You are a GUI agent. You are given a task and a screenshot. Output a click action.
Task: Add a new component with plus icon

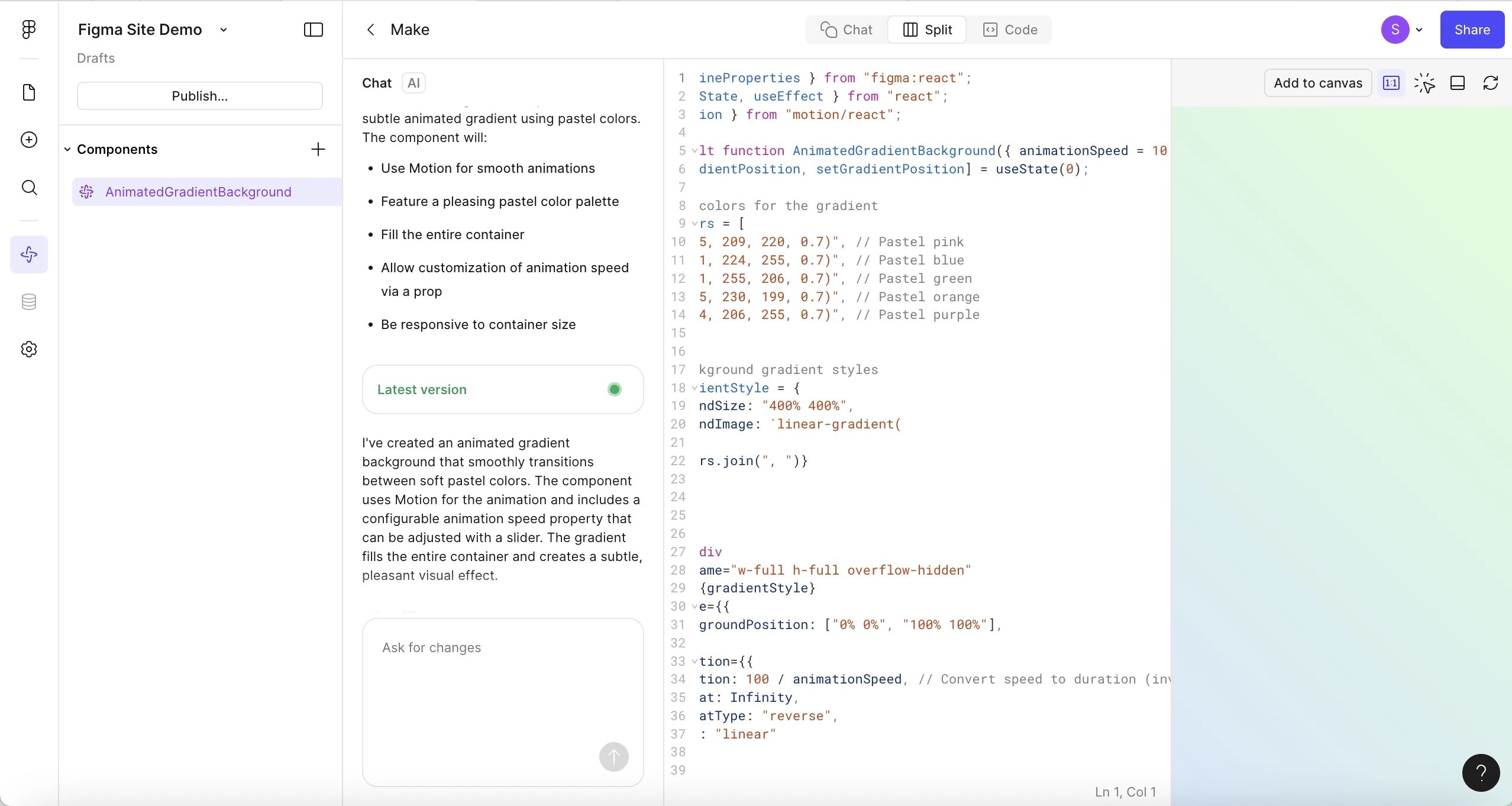(318, 149)
